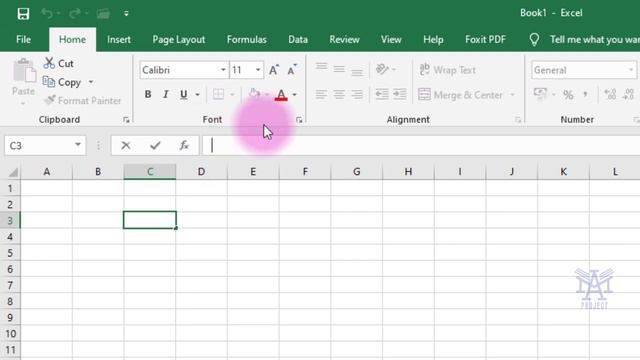
Task: Toggle Bold formatting
Action: pyautogui.click(x=148, y=94)
